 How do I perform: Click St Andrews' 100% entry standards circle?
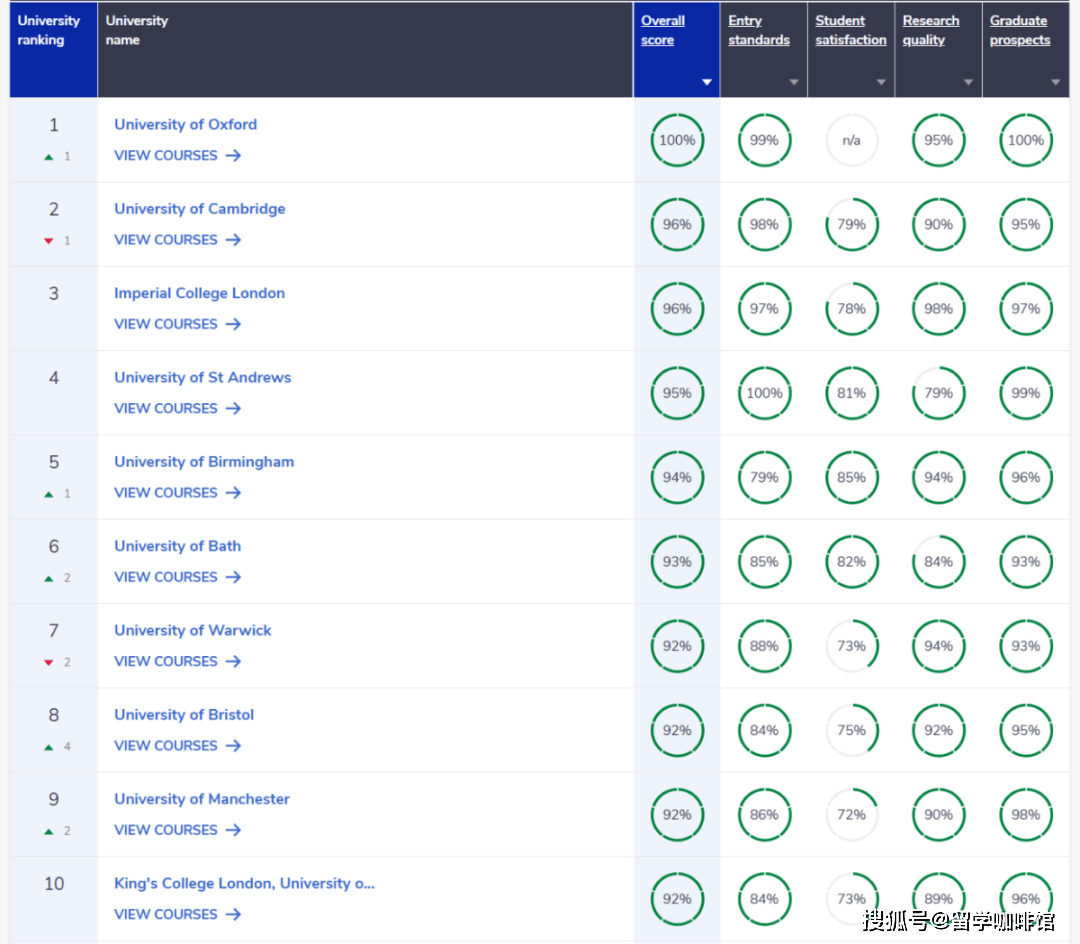pyautogui.click(x=765, y=393)
